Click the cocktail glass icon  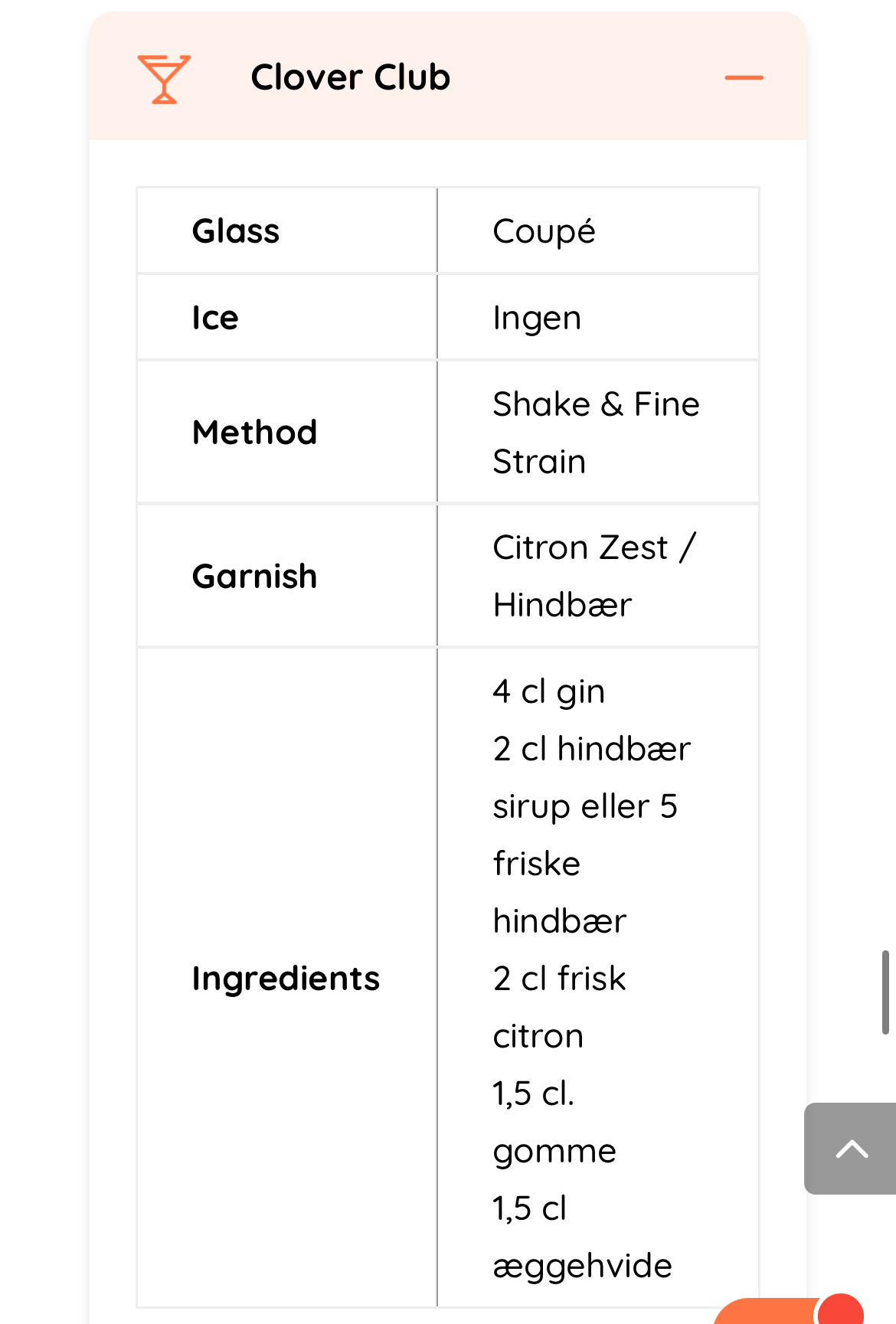tap(163, 79)
